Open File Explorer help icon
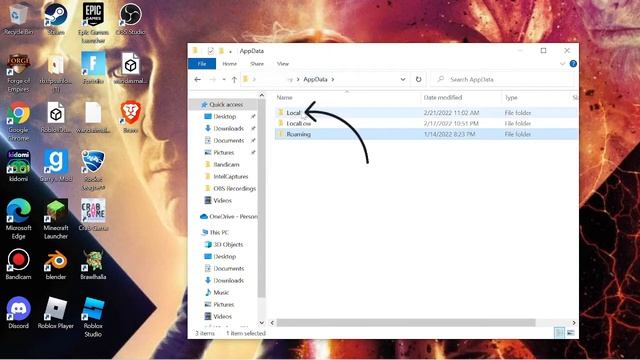The width and height of the screenshot is (640, 360). [573, 64]
